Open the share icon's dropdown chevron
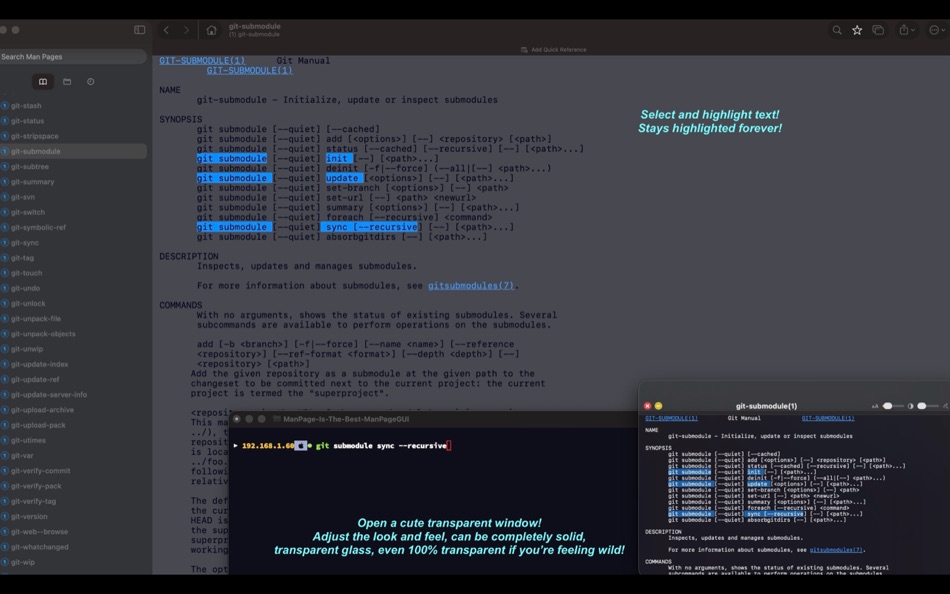950x594 pixels. click(913, 30)
